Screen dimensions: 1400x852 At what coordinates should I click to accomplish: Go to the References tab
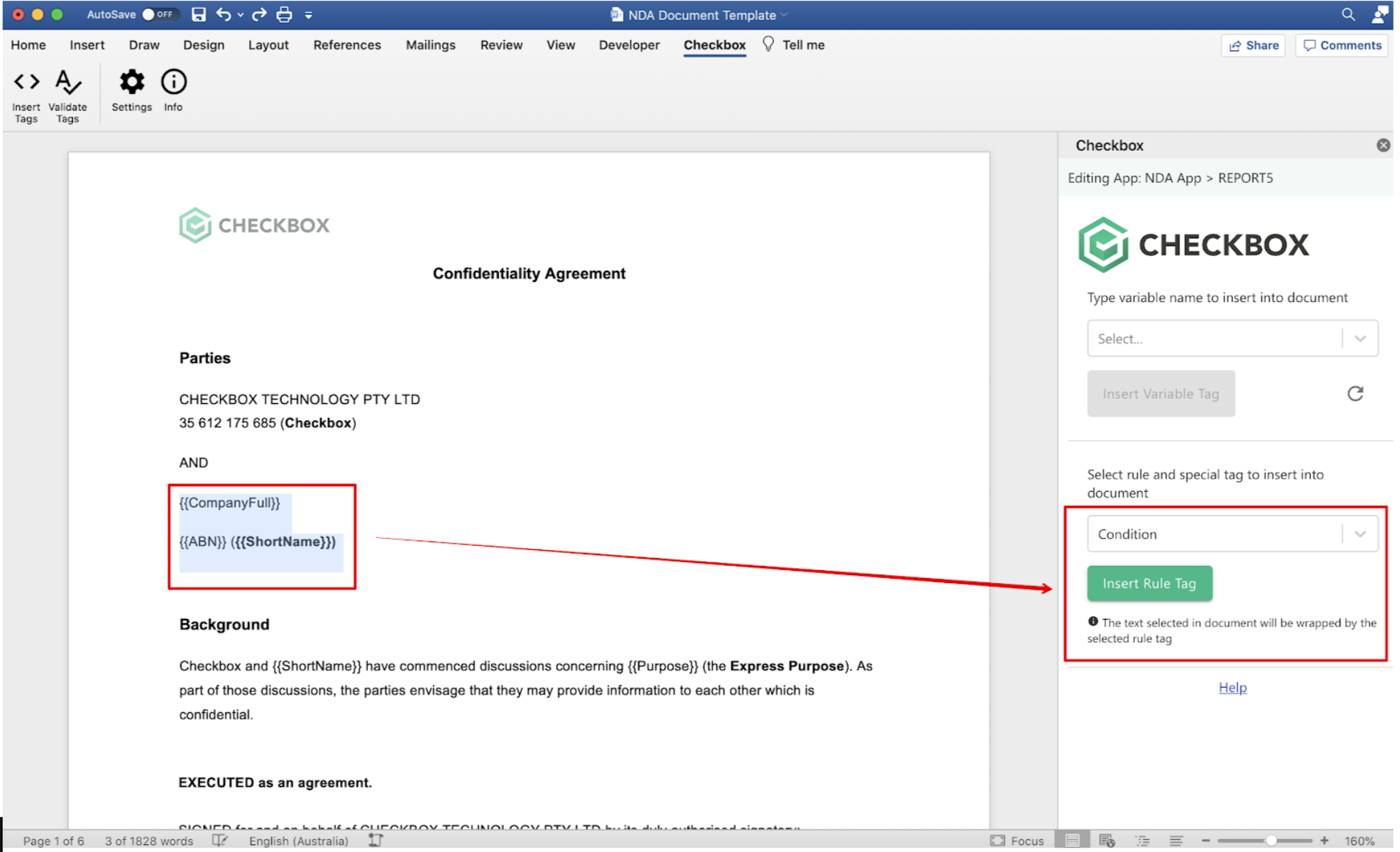pyautogui.click(x=347, y=45)
